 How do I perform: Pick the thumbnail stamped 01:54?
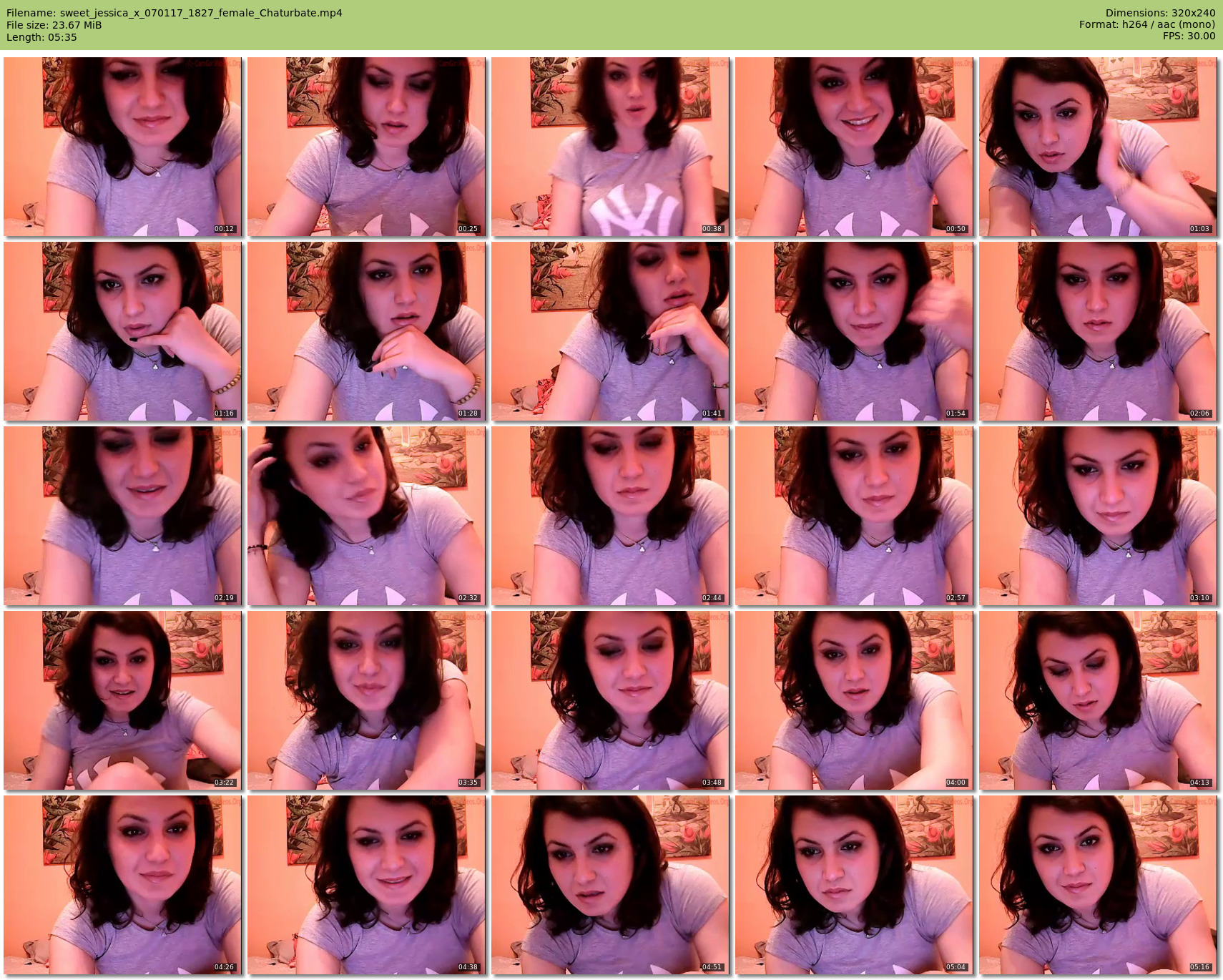point(854,331)
